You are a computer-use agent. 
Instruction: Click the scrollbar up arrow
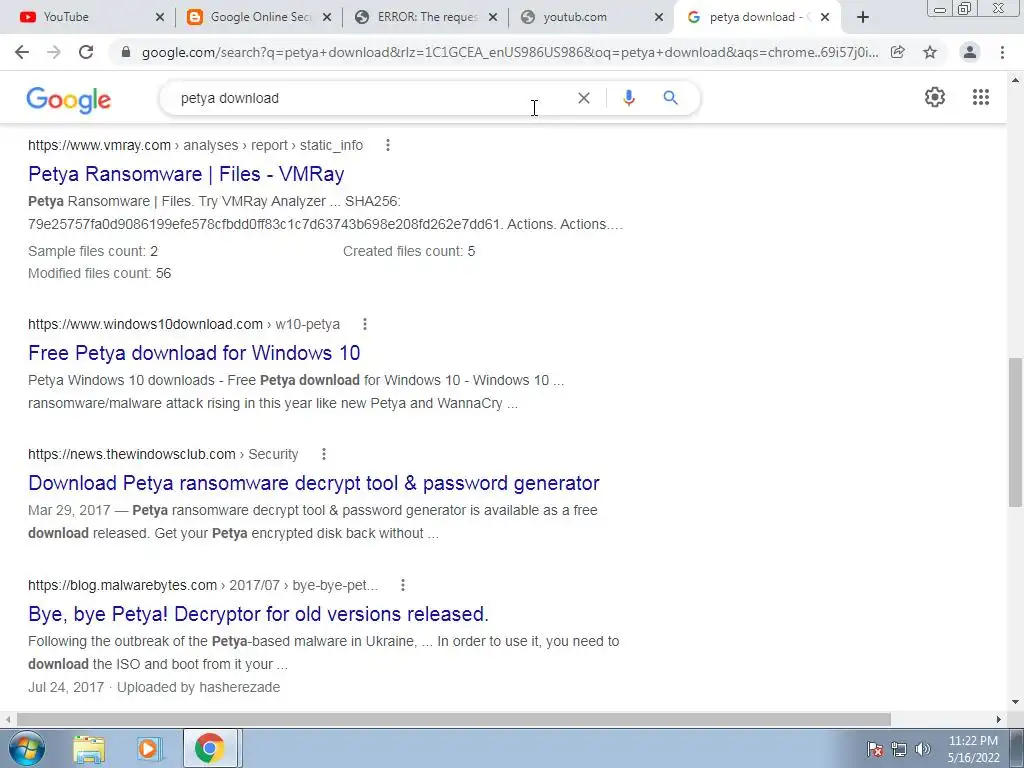point(1015,80)
